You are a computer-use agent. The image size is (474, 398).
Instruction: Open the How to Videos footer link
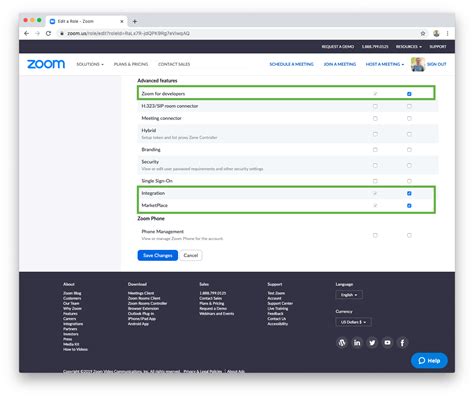pos(75,349)
